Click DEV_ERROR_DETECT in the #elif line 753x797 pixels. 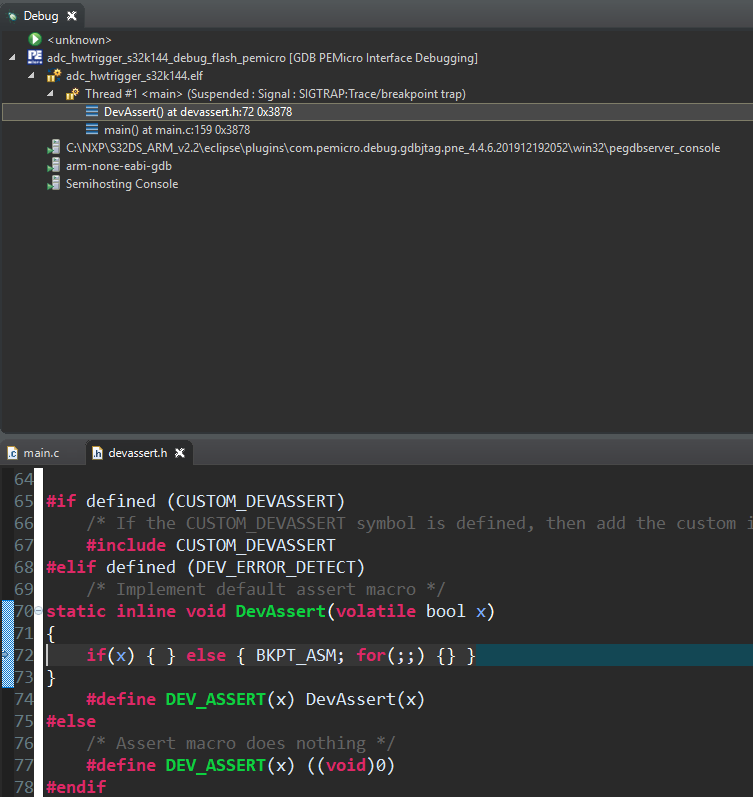click(x=275, y=567)
